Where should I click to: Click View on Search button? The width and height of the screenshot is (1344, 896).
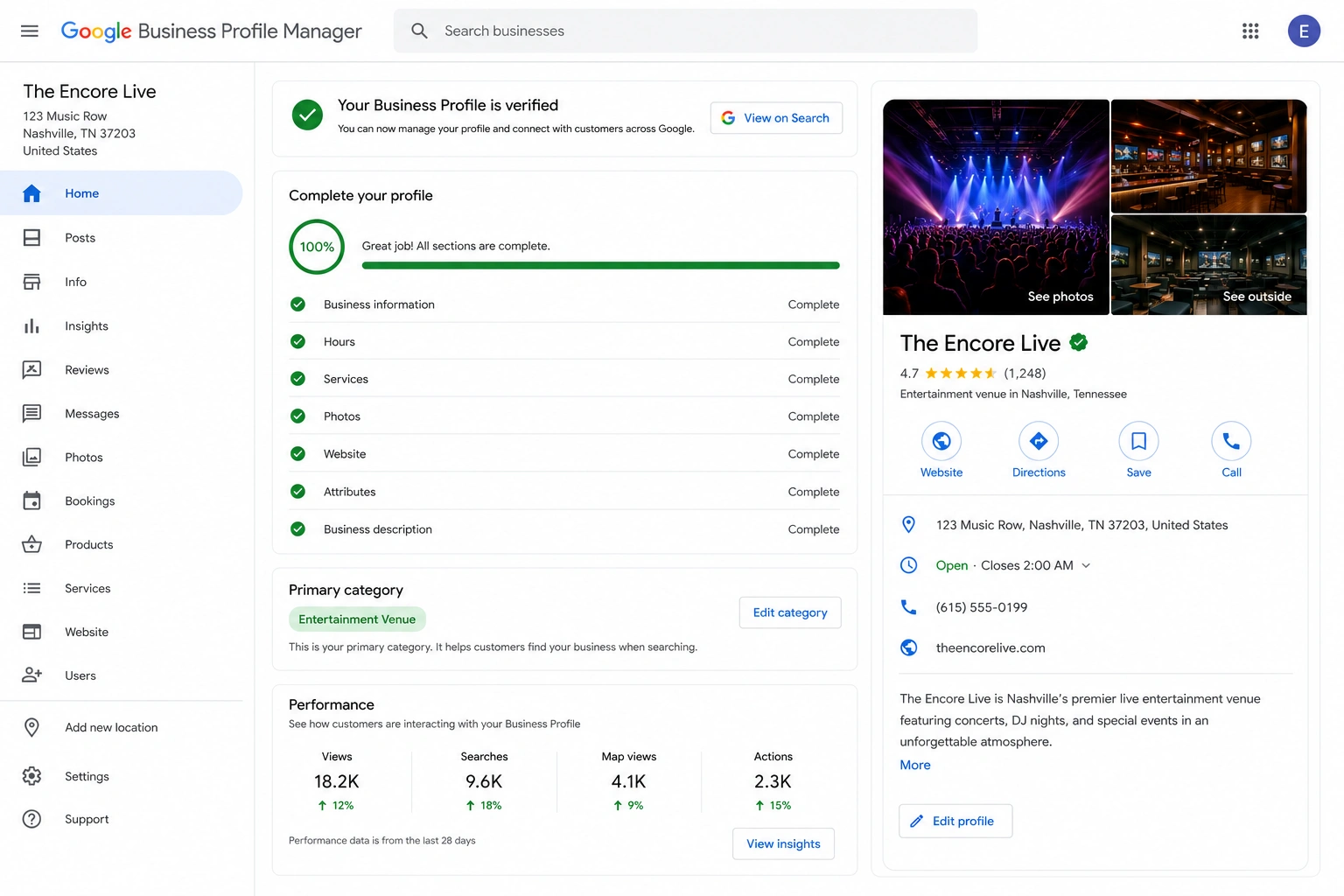[x=776, y=118]
